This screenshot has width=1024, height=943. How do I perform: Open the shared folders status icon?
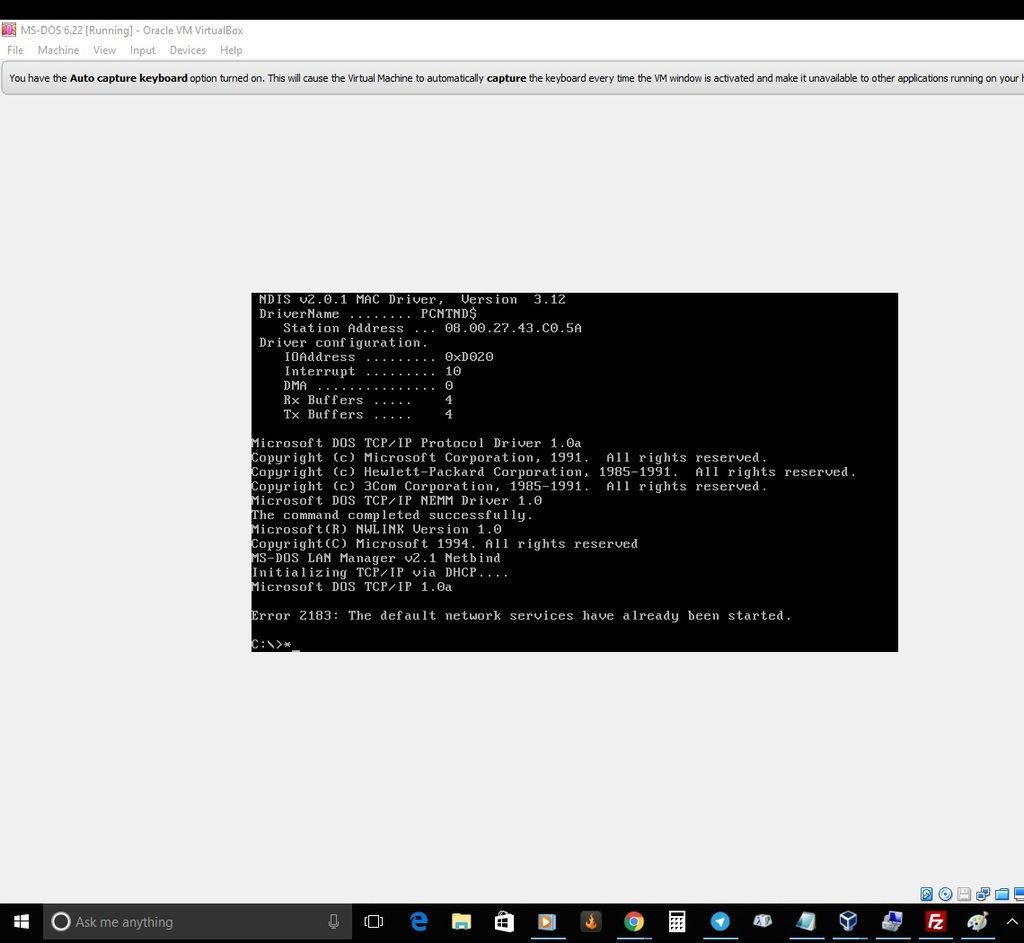[x=1001, y=892]
